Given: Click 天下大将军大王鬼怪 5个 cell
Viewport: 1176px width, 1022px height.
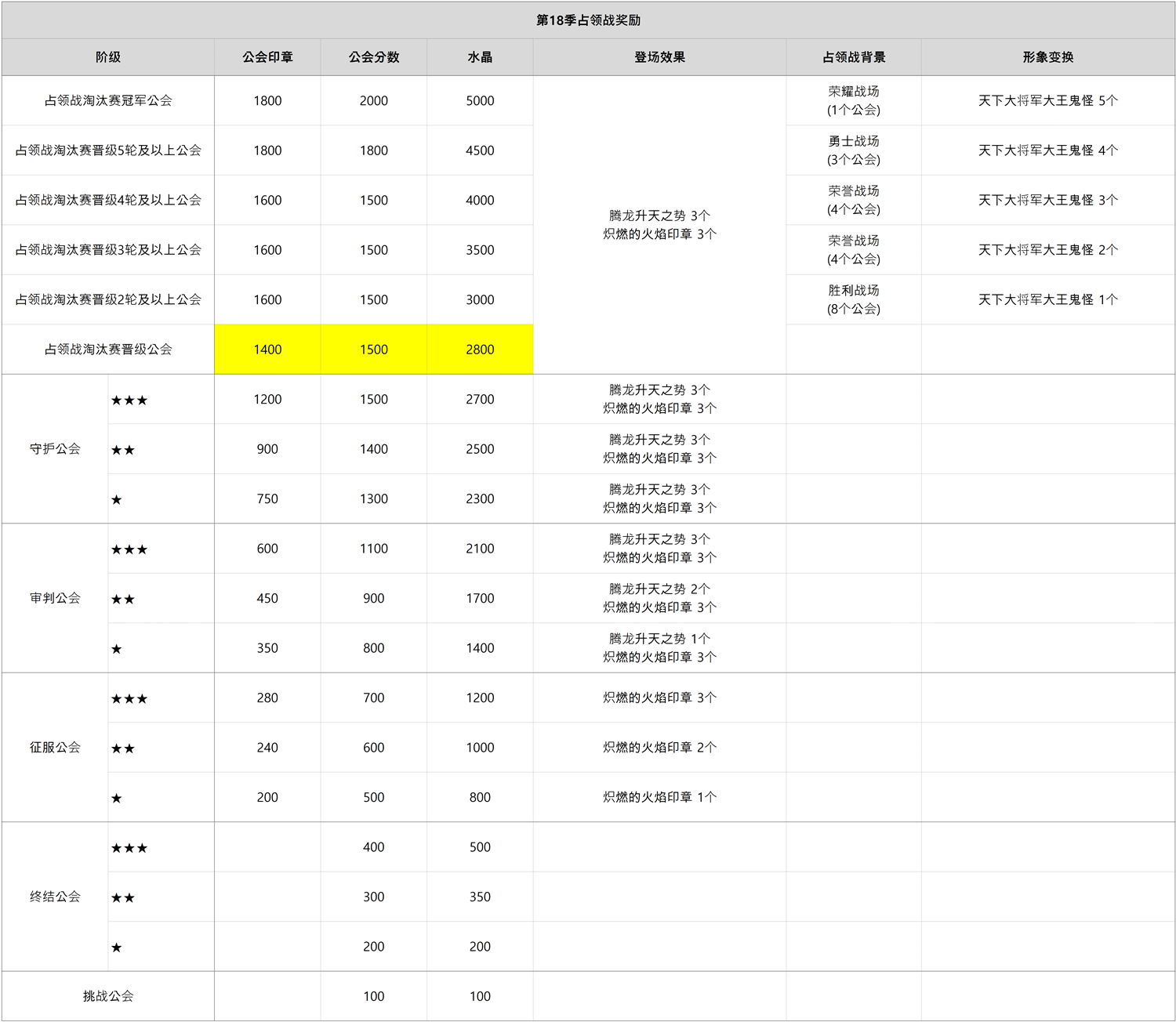Looking at the screenshot, I should tap(1047, 100).
